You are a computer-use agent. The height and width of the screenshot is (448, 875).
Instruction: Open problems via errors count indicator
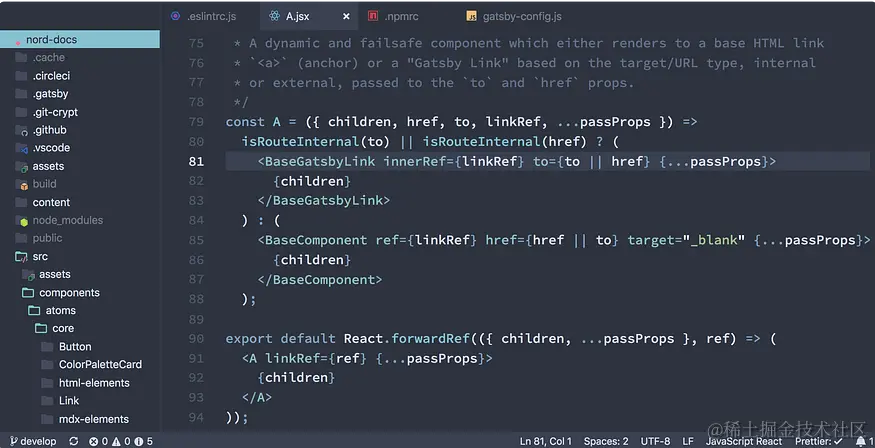click(x=98, y=441)
